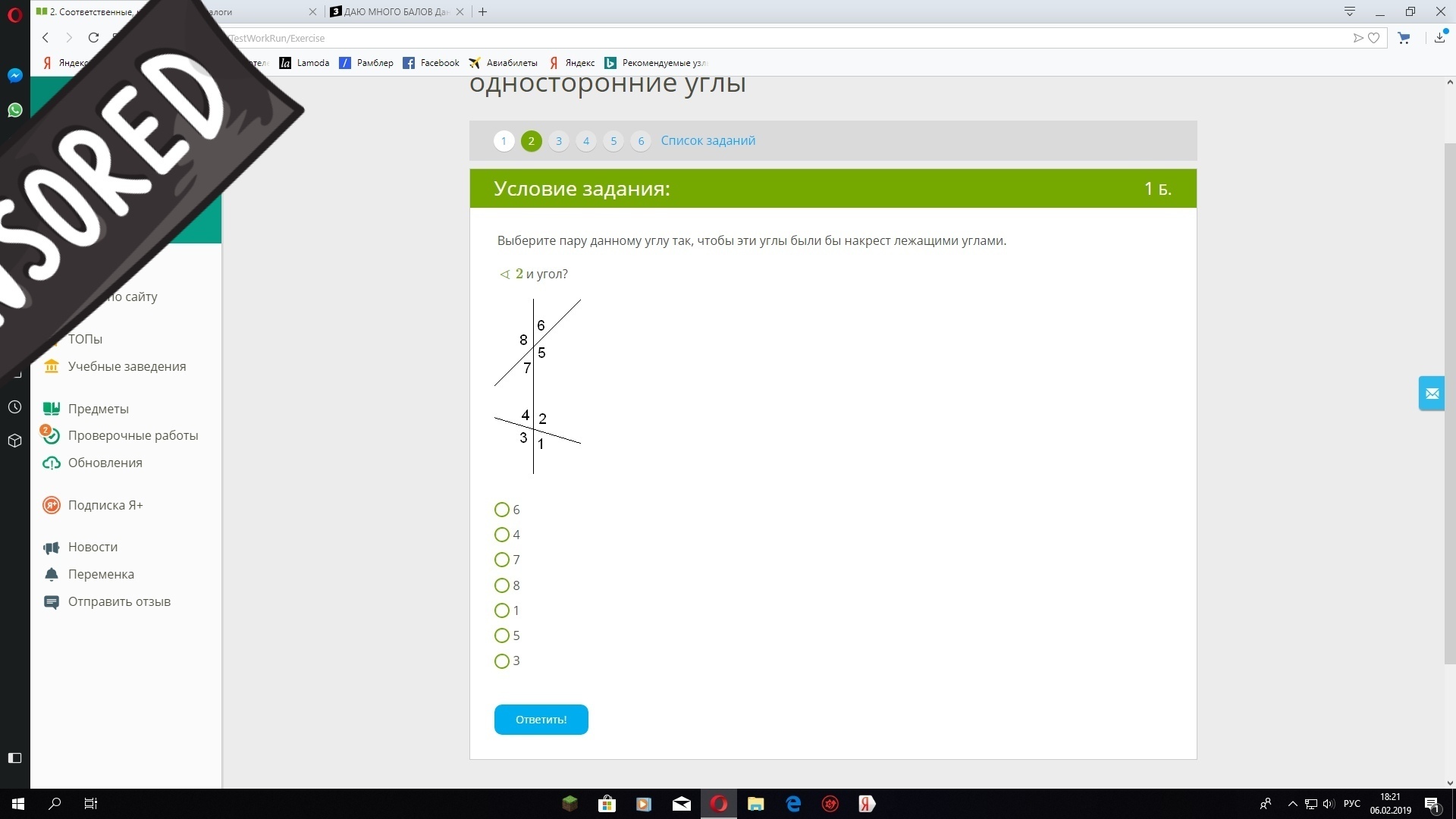Click the Ответить button to submit
The image size is (1456, 819).
coord(540,719)
